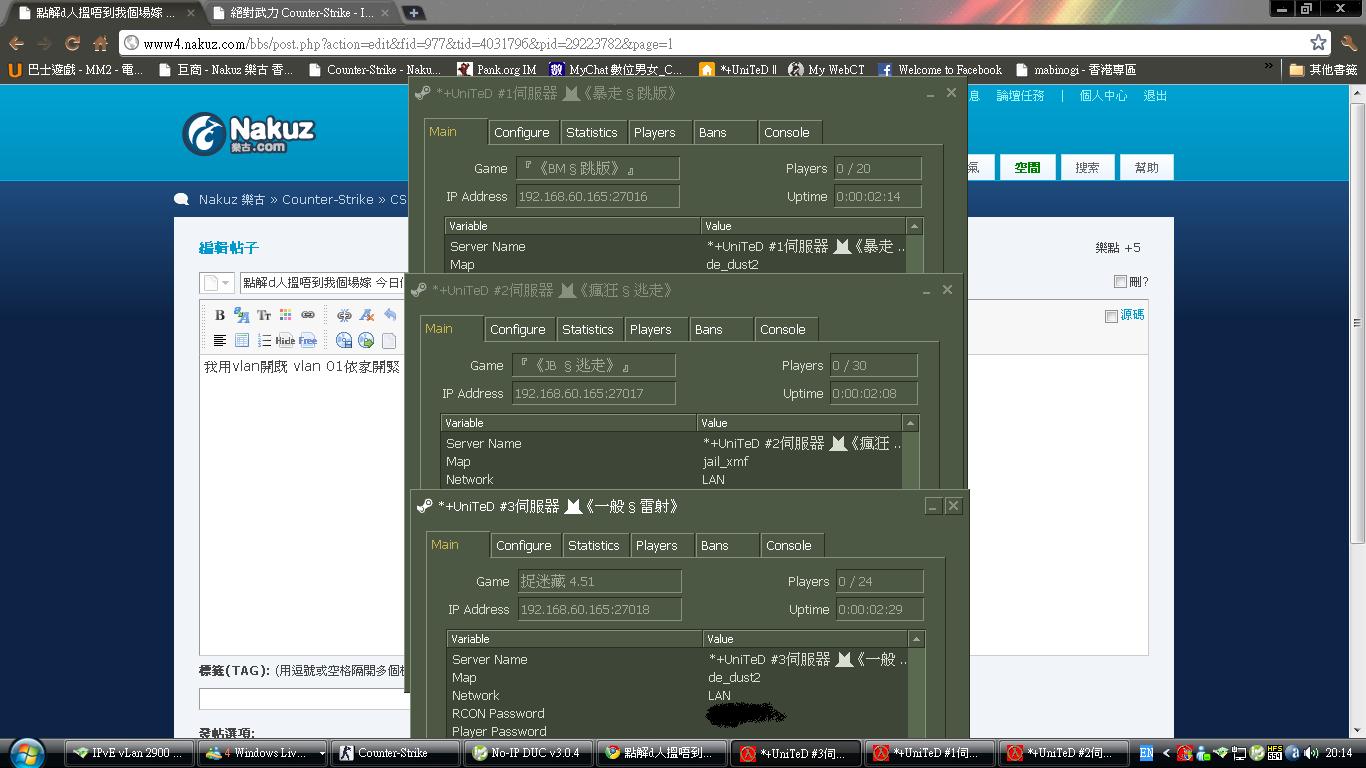
Task: Open Statistics tab in server #1 window
Action: (x=591, y=132)
